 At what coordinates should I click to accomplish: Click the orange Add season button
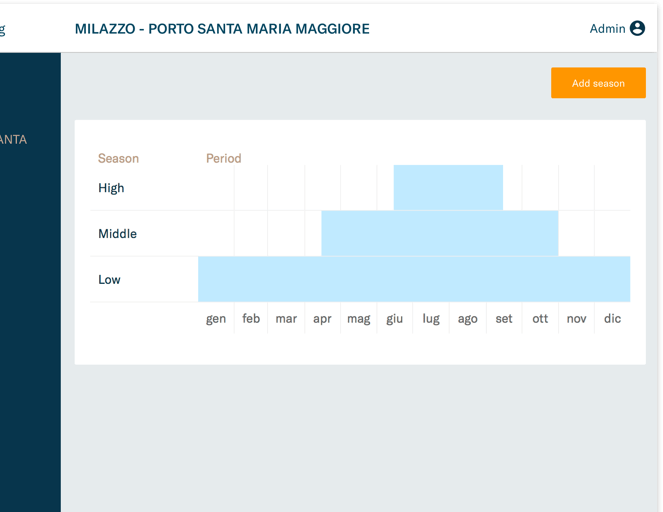pyautogui.click(x=598, y=83)
